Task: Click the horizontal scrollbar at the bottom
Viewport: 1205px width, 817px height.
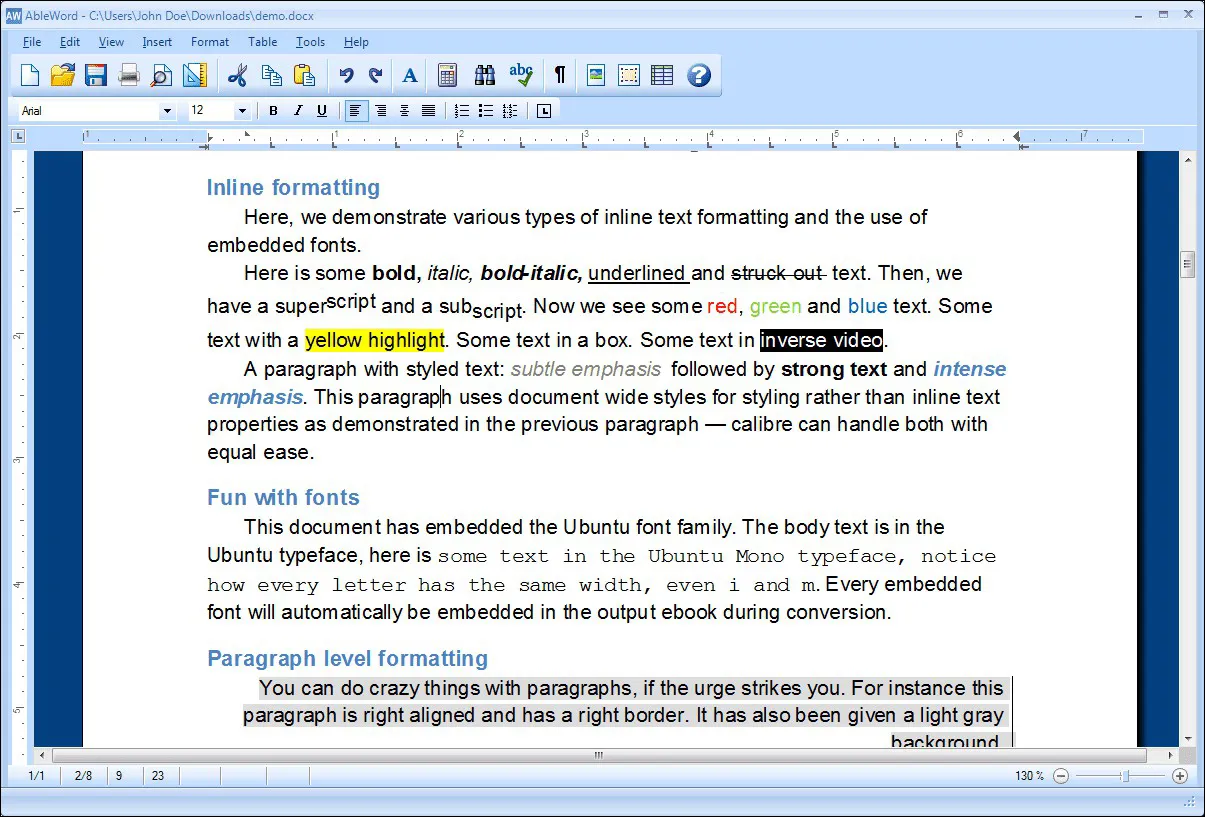Action: coord(598,755)
